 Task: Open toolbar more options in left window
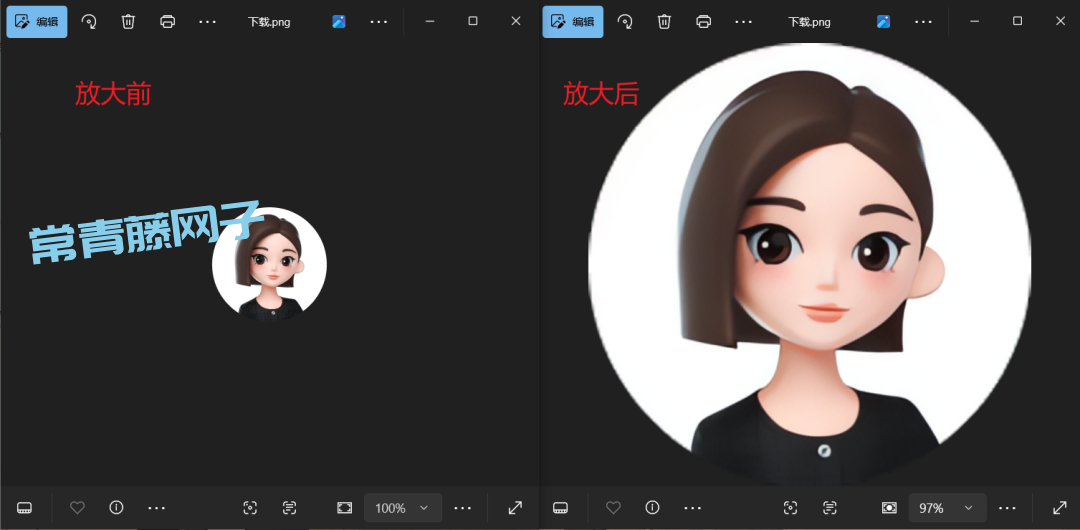tap(207, 21)
